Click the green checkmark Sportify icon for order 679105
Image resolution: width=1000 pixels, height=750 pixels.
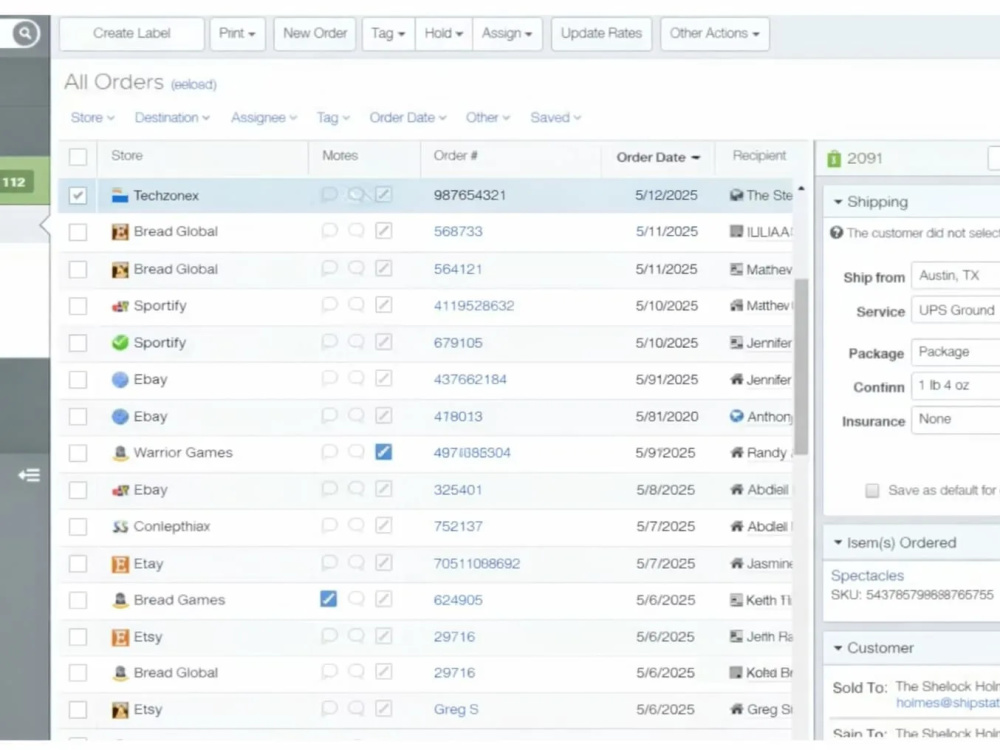120,342
